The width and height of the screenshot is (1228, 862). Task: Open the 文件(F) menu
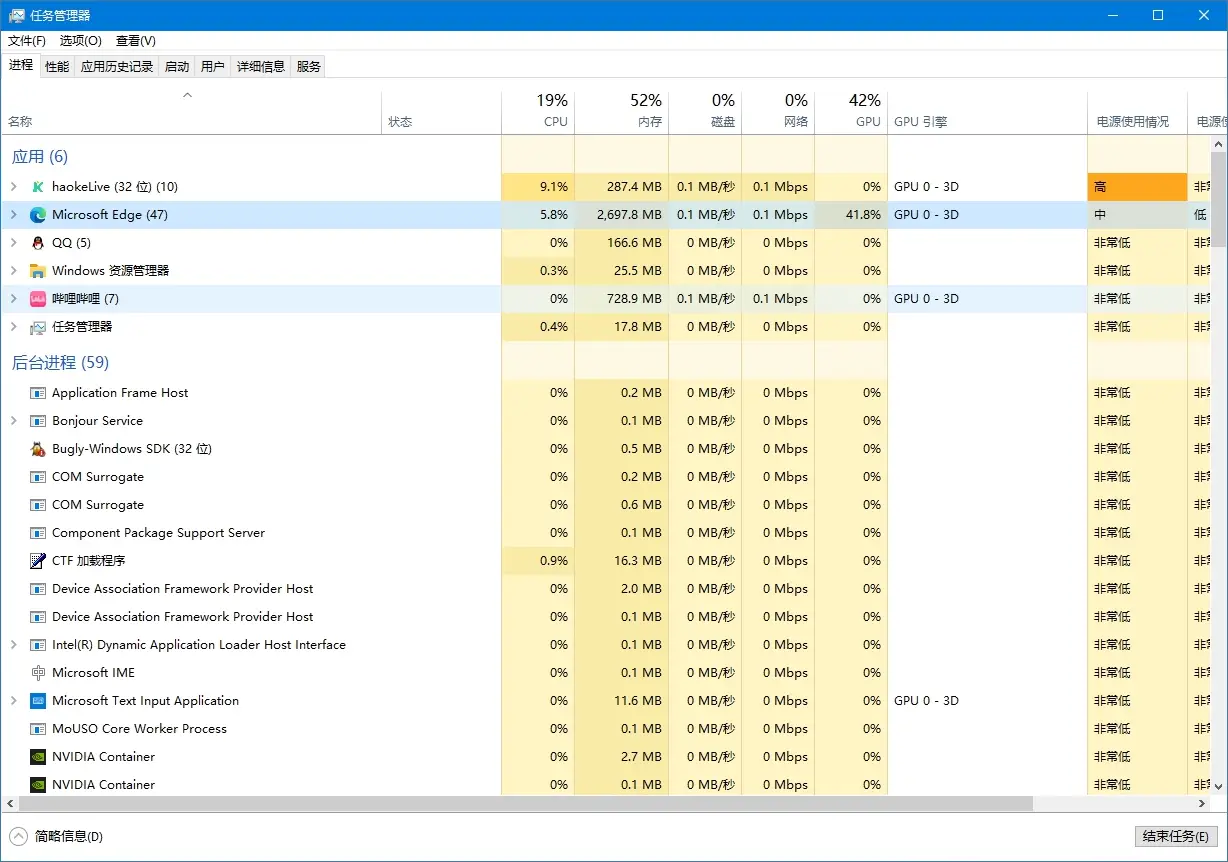[x=27, y=41]
